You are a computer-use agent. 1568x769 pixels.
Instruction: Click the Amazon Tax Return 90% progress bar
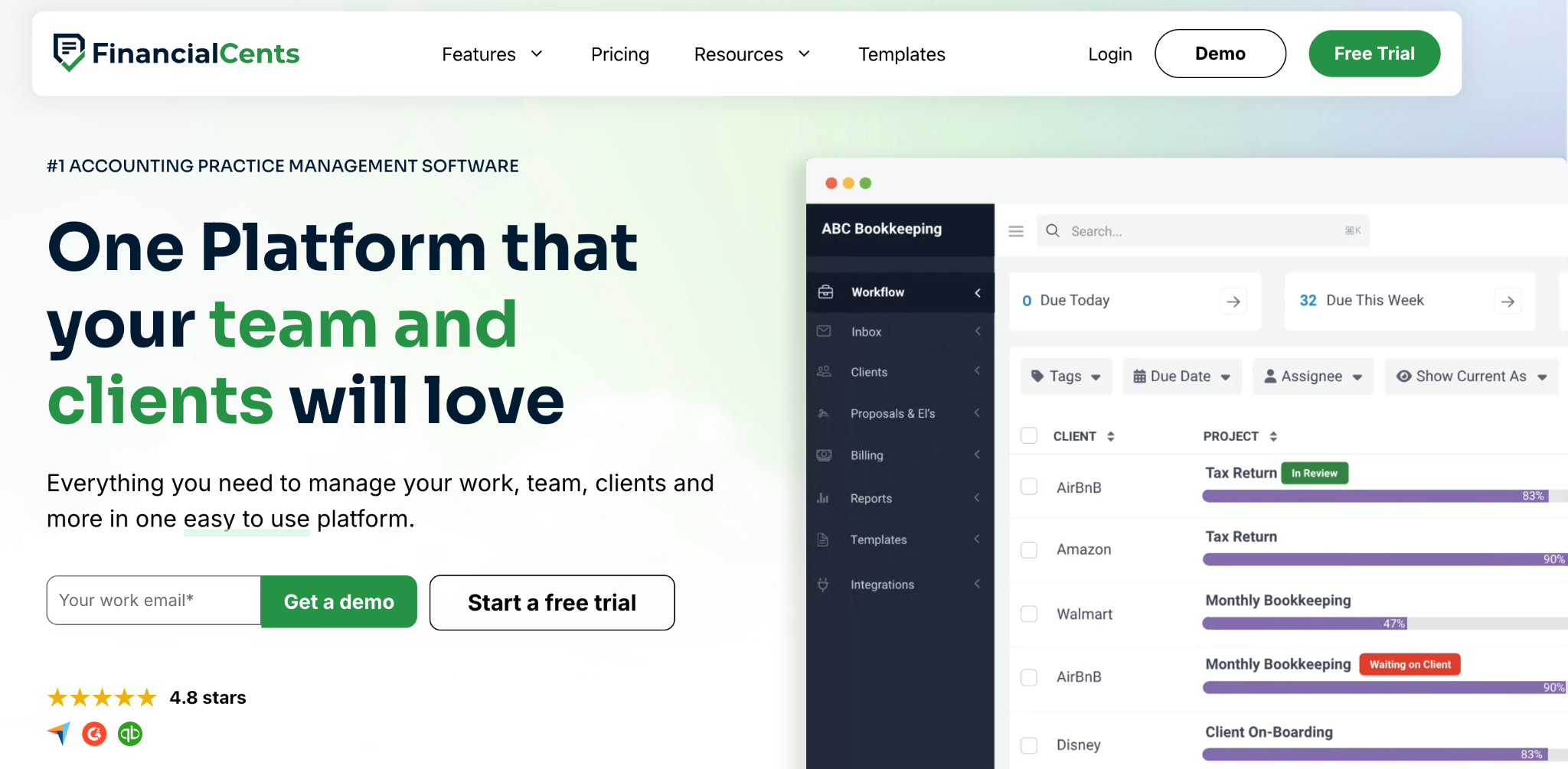(x=1384, y=559)
